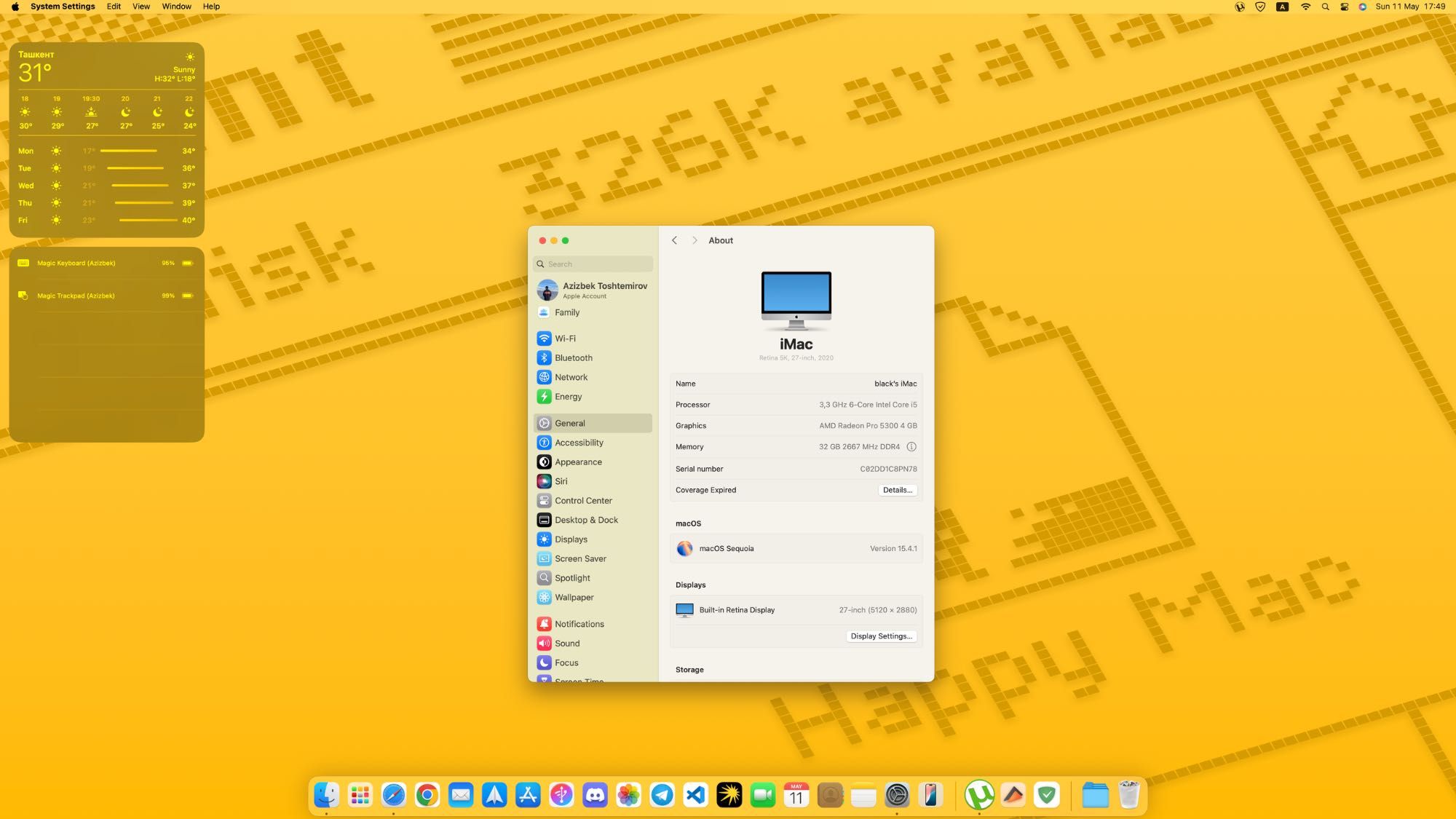Image resolution: width=1456 pixels, height=819 pixels.
Task: Open the App Store from the Dock
Action: [x=528, y=795]
